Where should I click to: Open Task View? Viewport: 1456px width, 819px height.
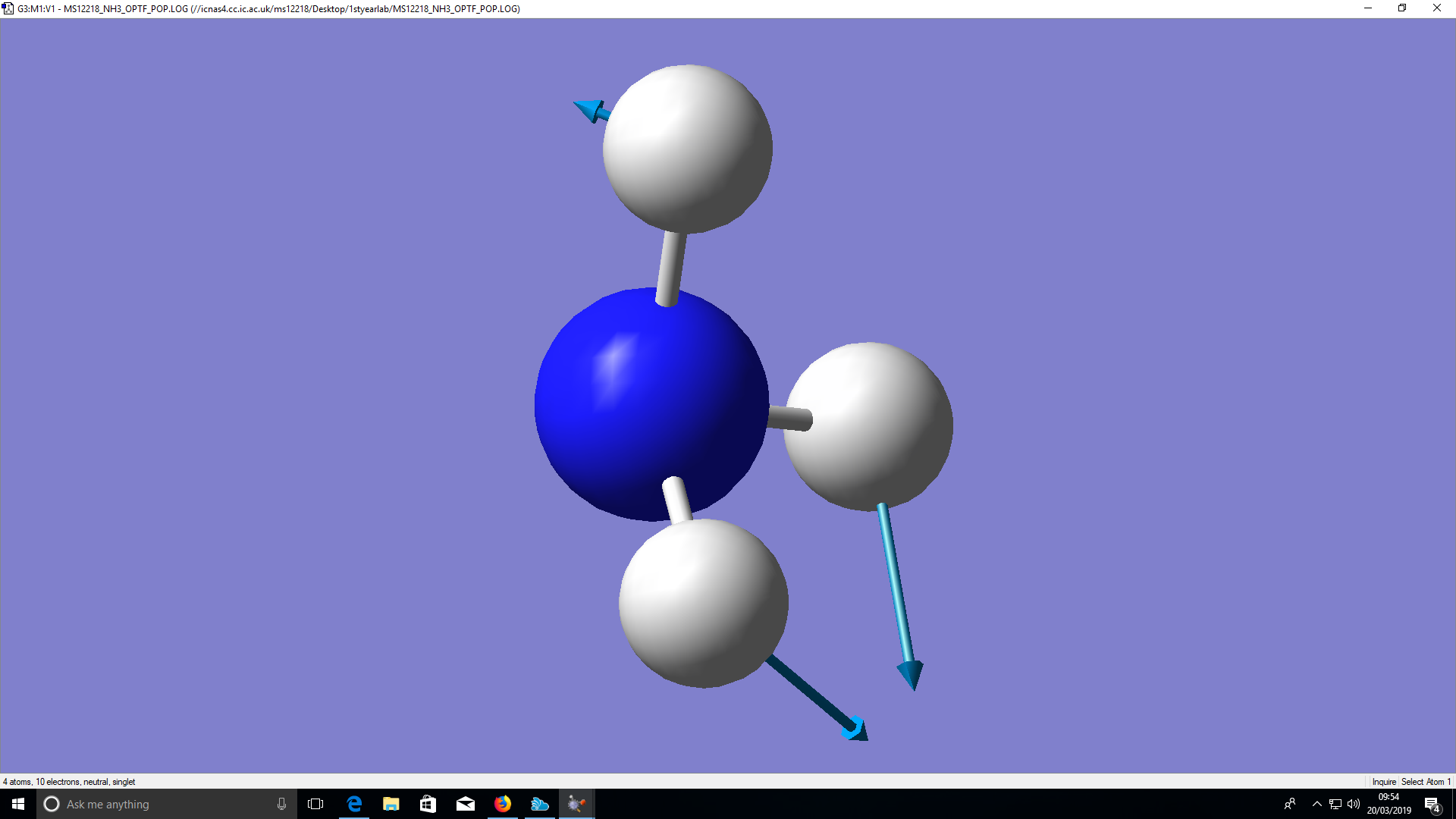pos(315,804)
